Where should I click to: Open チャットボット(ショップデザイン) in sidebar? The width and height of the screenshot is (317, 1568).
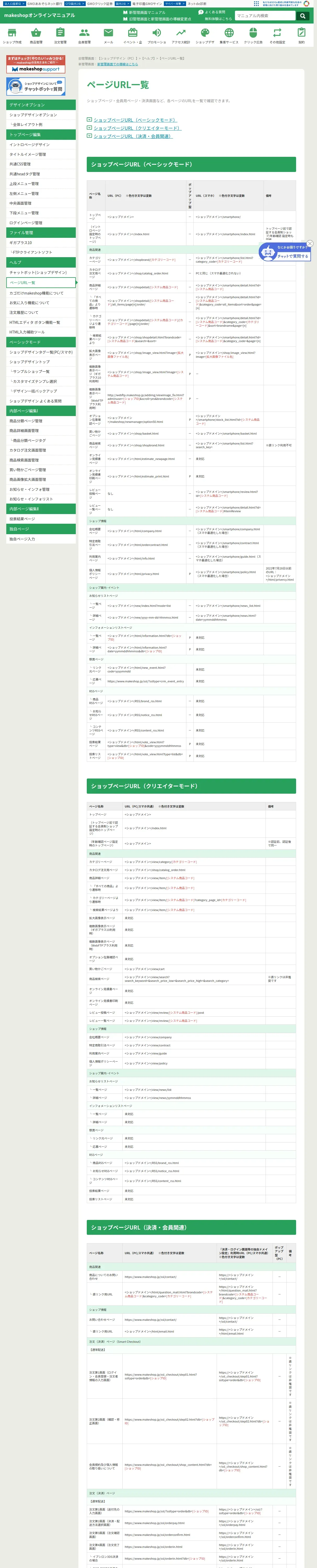pos(41,272)
